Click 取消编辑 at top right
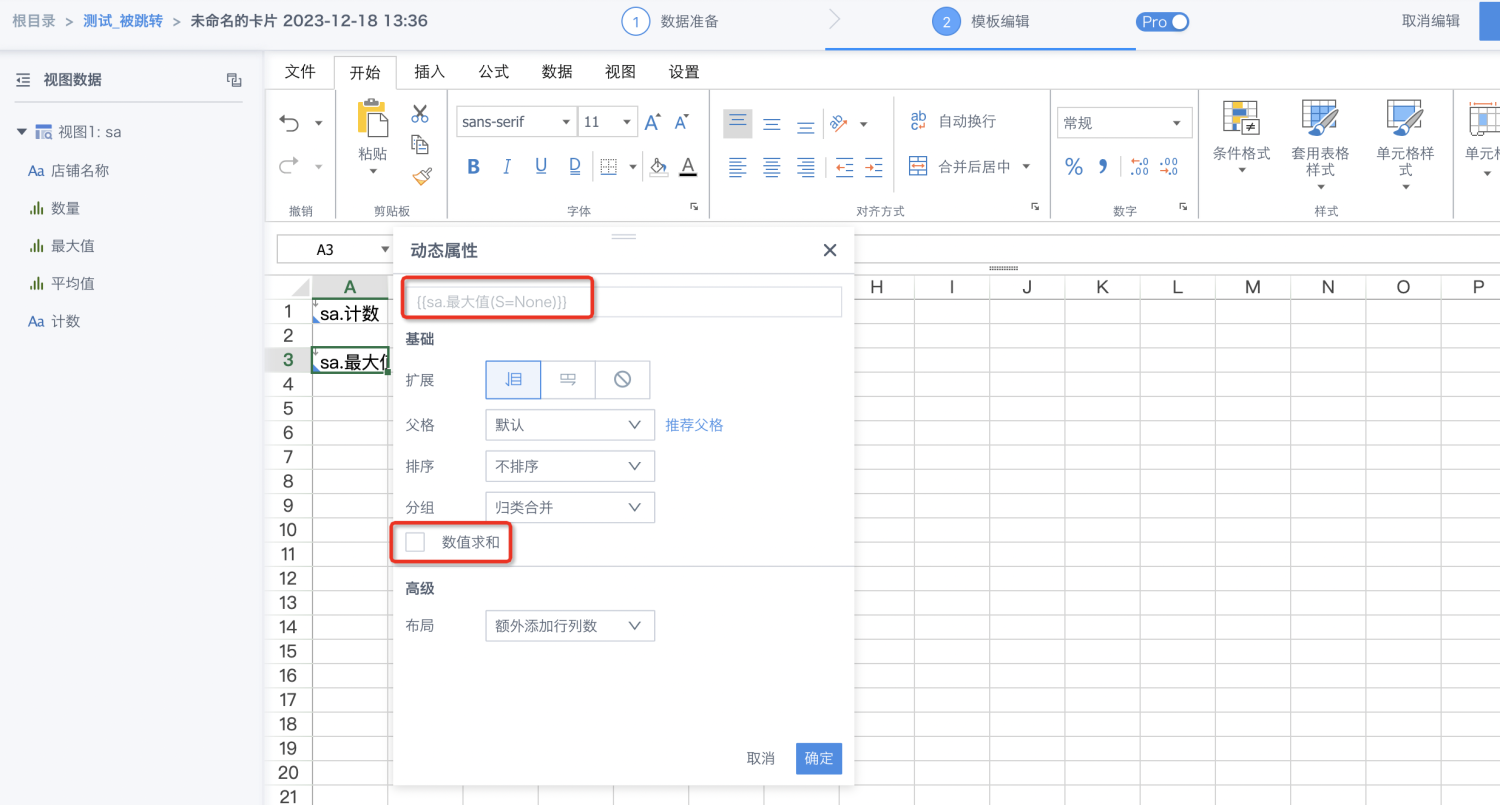Screen dimensions: 1500x805 (1430, 21)
